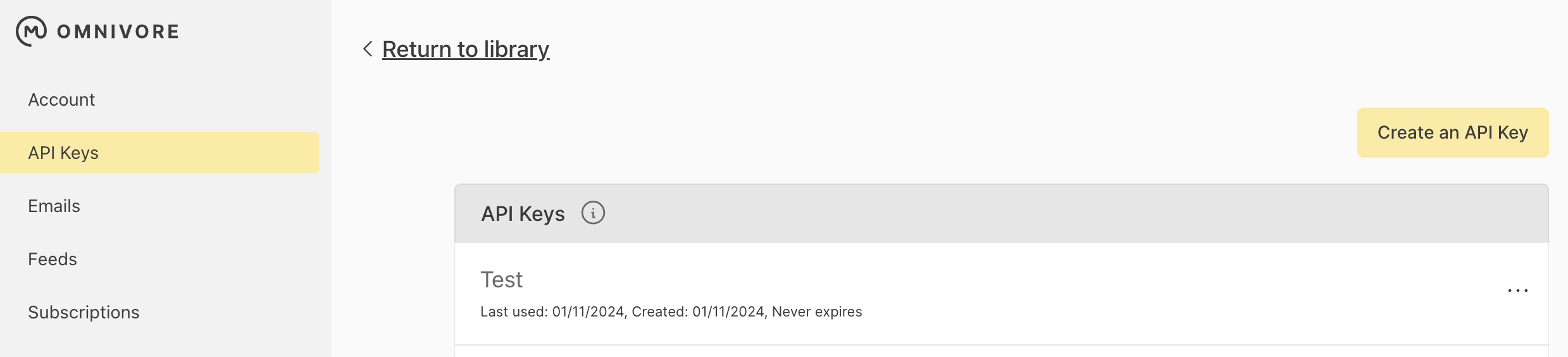Go to the Emails settings page

pyautogui.click(x=54, y=206)
